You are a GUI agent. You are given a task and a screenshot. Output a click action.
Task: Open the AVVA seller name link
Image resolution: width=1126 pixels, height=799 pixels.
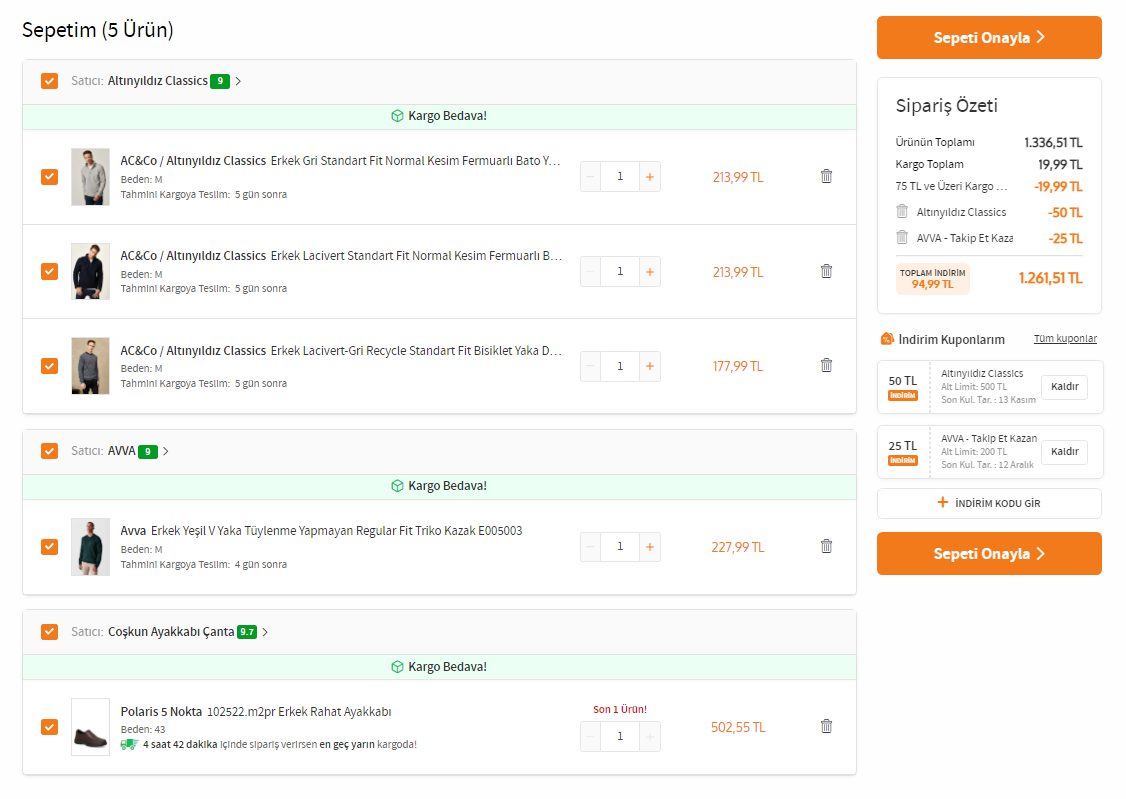pyautogui.click(x=121, y=451)
